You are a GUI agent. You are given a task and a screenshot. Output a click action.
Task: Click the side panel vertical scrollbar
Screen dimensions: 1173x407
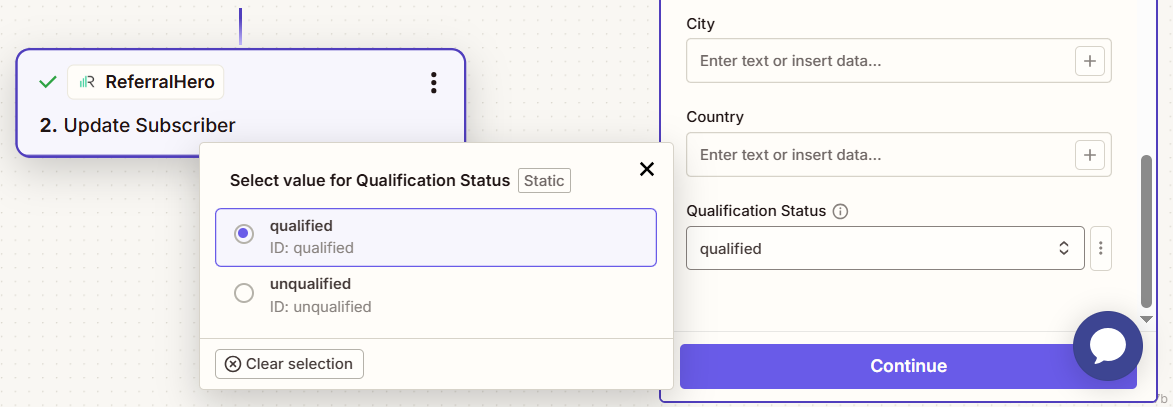pos(1146,230)
